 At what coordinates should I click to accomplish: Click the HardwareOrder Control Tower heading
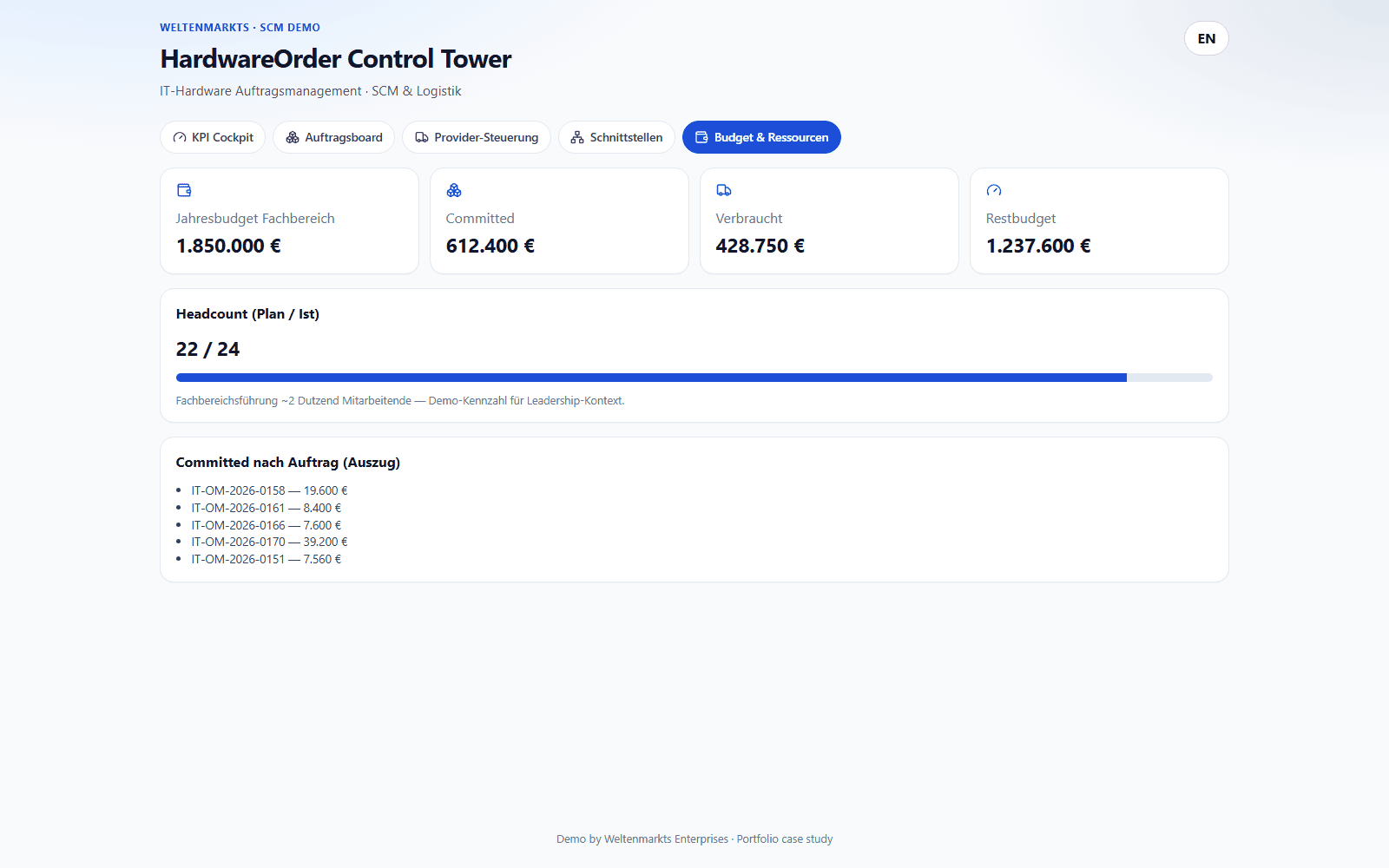pyautogui.click(x=336, y=59)
